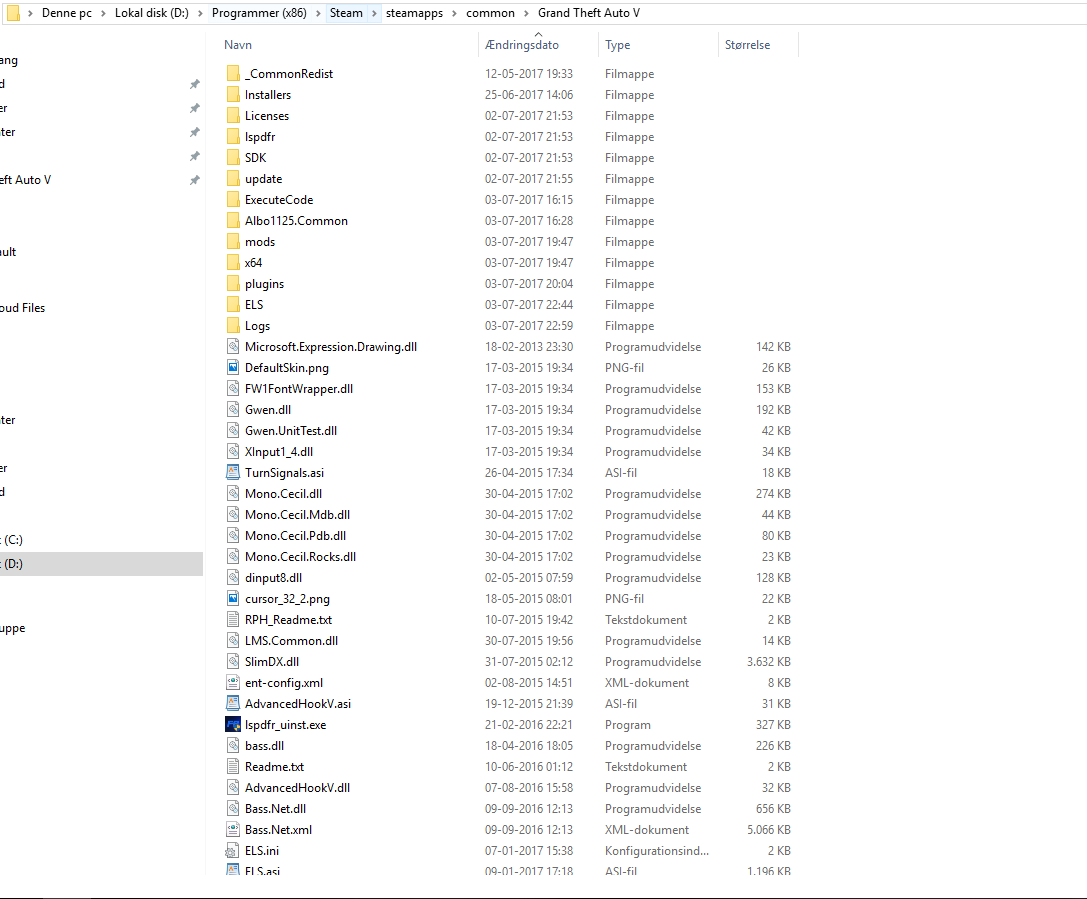
Task: Click the ELS folder icon
Action: tap(234, 304)
